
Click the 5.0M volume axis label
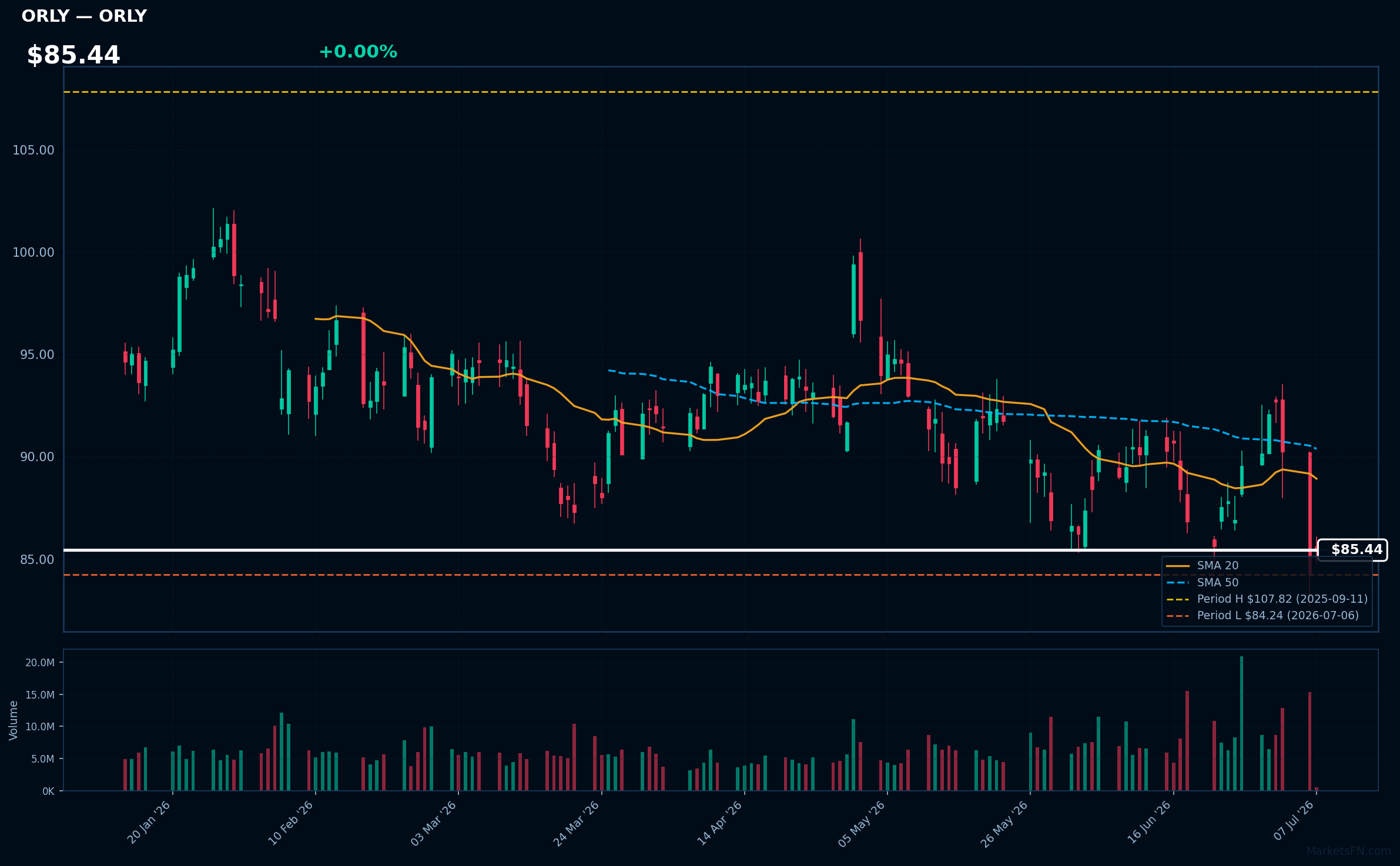coord(43,759)
